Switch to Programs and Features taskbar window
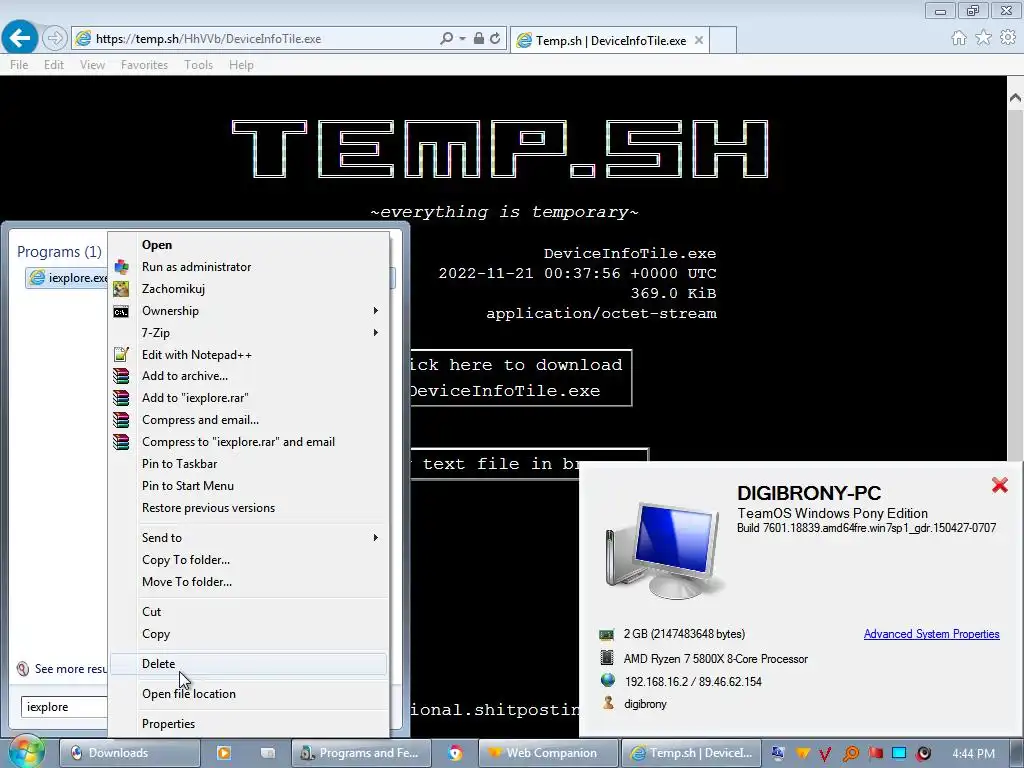Screen dimensions: 1024x768 coord(359,753)
